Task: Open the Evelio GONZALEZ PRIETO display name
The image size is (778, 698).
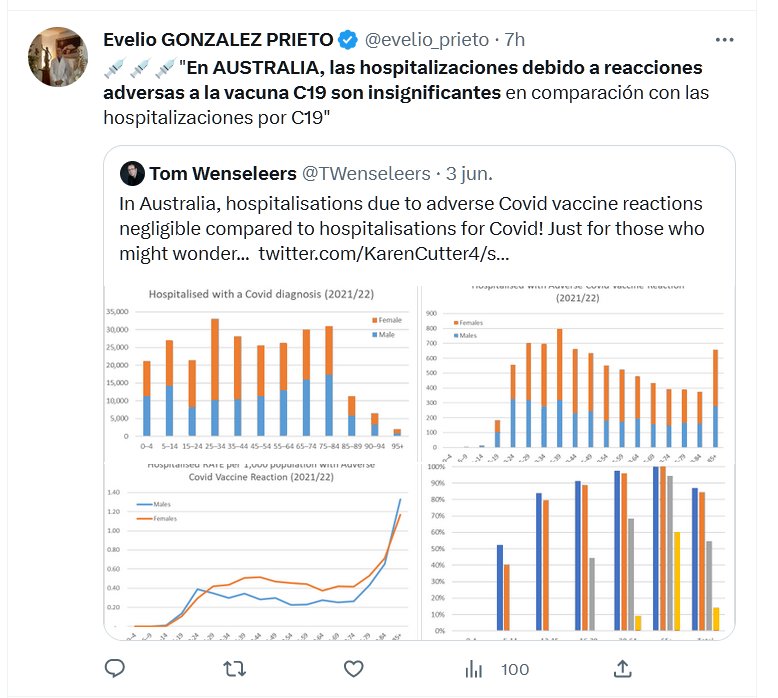Action: coord(218,40)
